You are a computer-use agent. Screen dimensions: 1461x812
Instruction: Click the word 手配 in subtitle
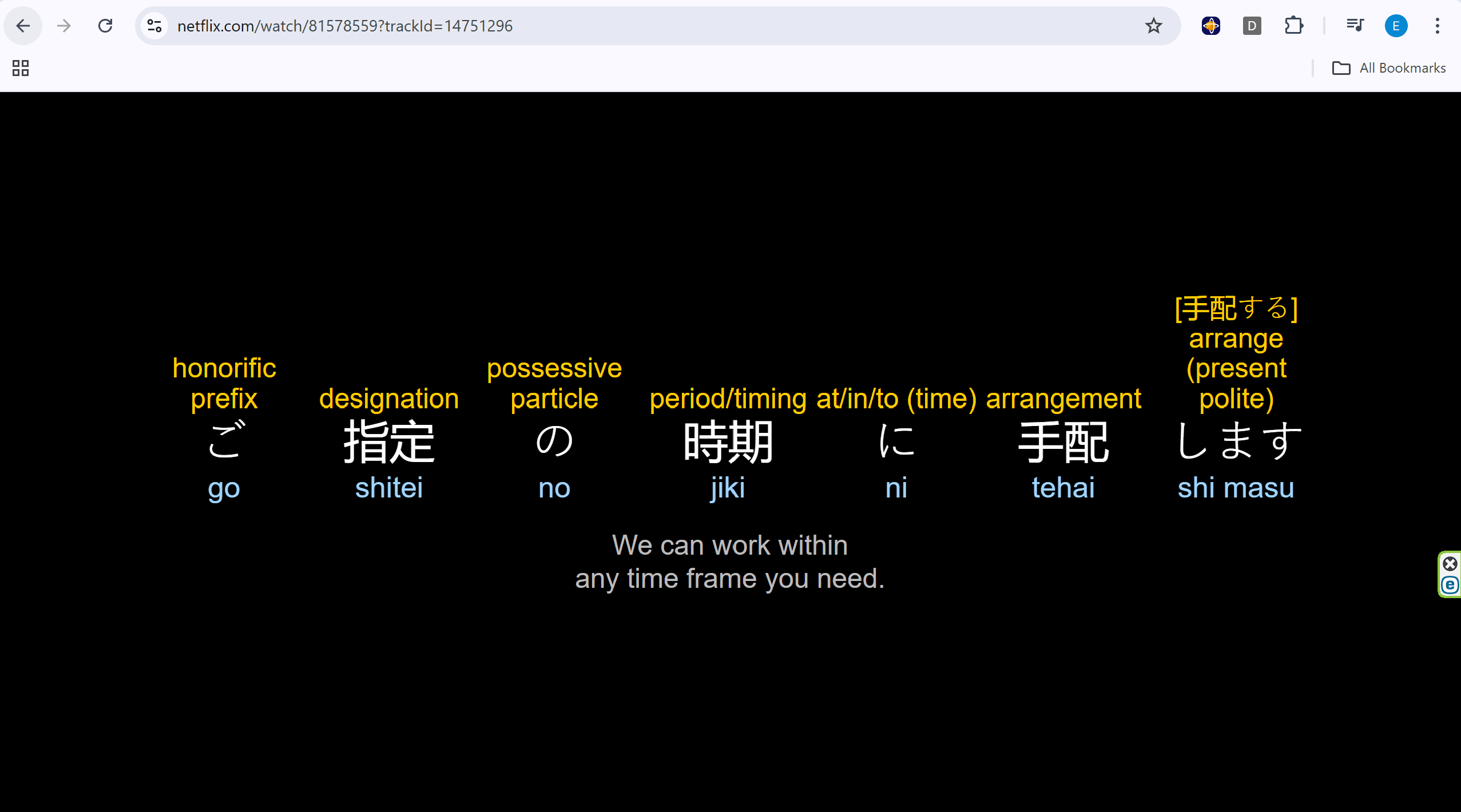click(x=1063, y=441)
